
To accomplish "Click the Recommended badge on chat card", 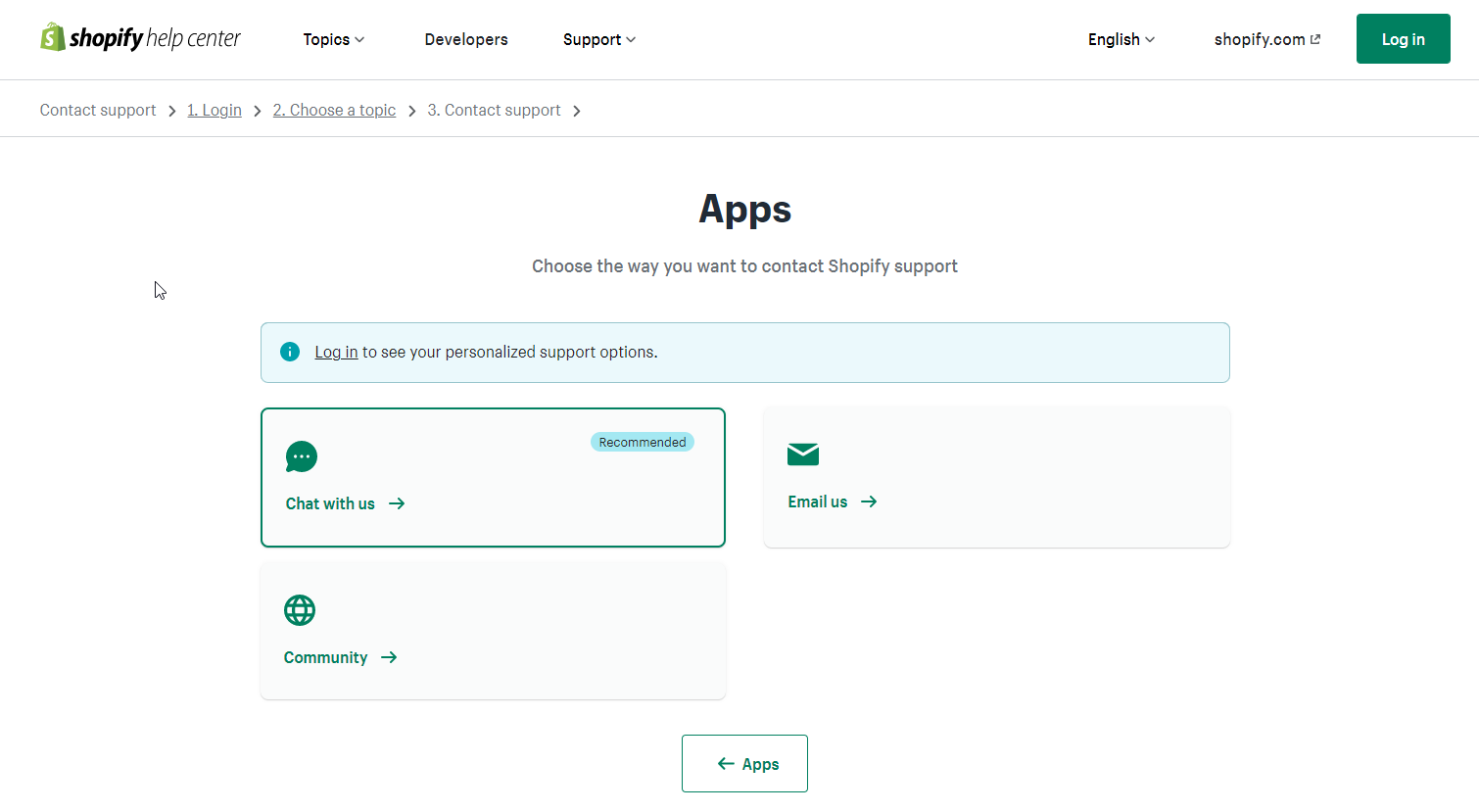I will pyautogui.click(x=642, y=442).
